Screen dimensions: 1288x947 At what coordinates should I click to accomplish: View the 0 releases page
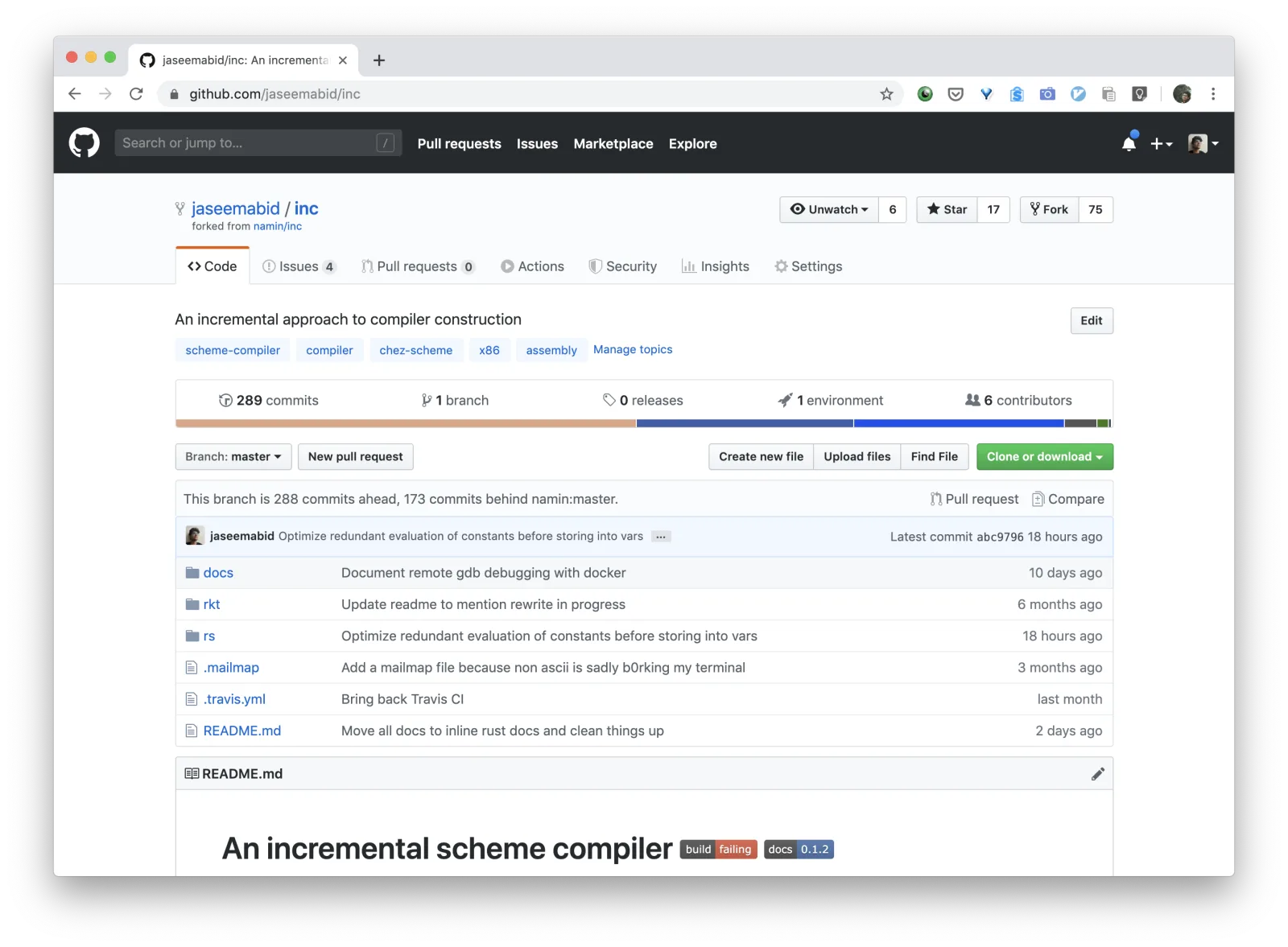click(643, 401)
